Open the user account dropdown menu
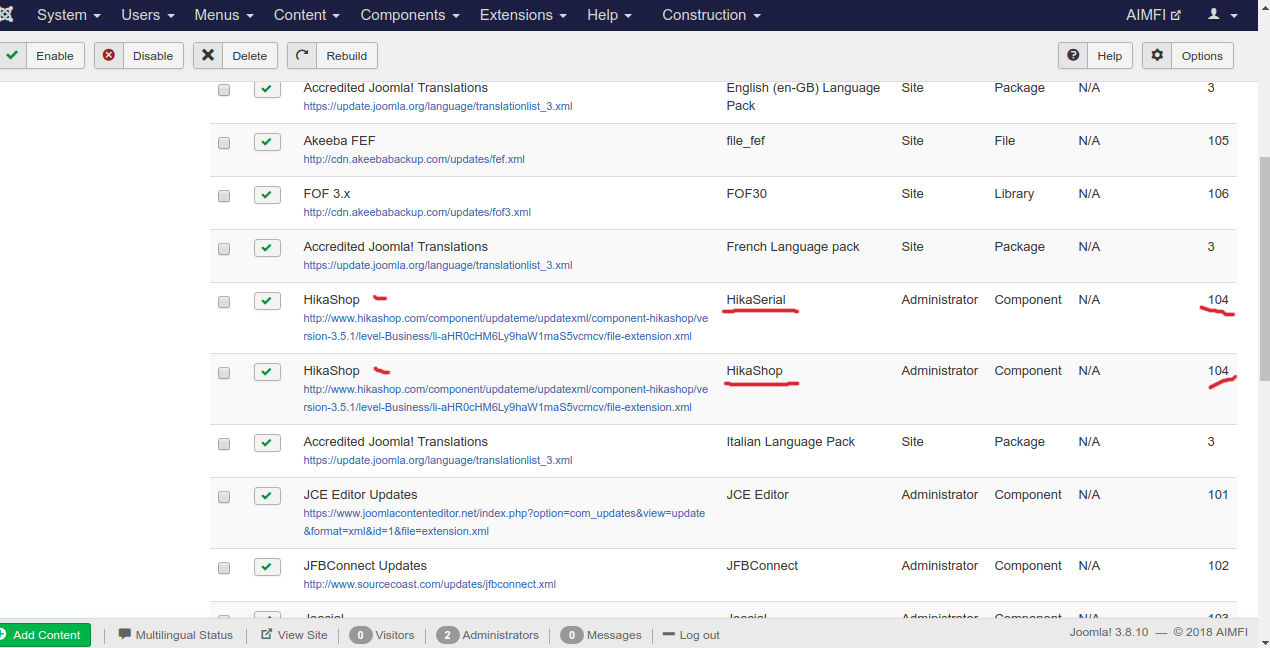Screen dimensions: 1270x648 [1222, 15]
